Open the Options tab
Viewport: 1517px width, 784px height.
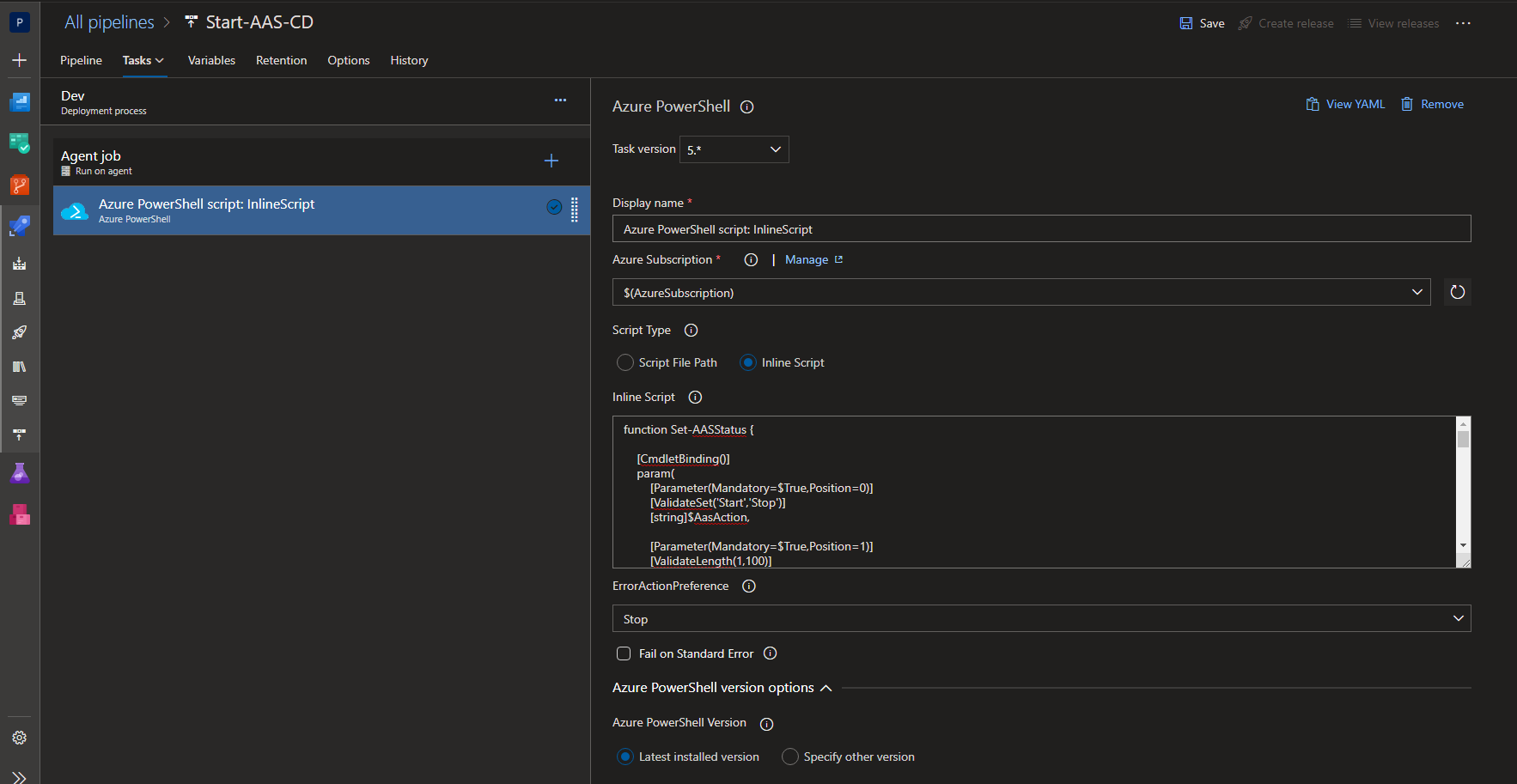(x=348, y=60)
